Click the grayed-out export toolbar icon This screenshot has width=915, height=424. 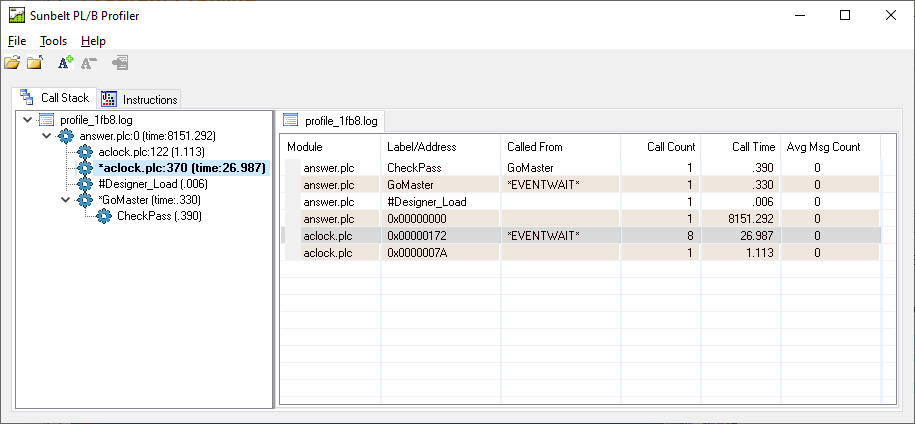tap(120, 63)
